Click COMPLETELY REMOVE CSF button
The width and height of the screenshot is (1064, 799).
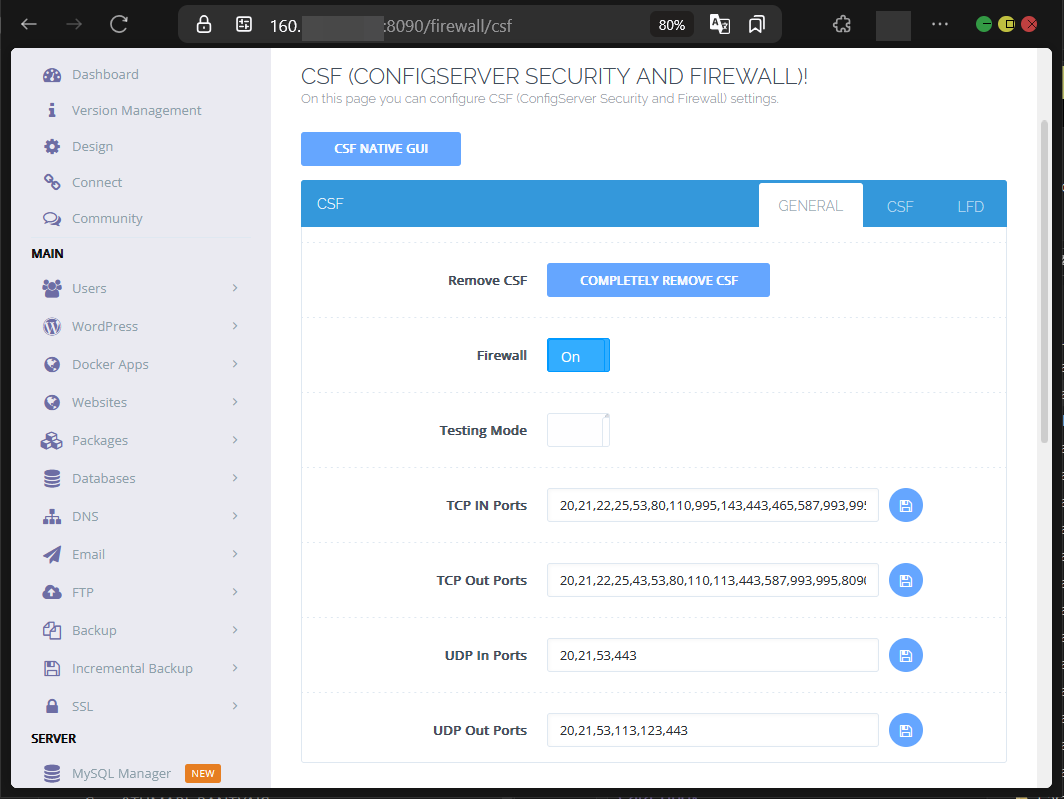click(x=658, y=280)
